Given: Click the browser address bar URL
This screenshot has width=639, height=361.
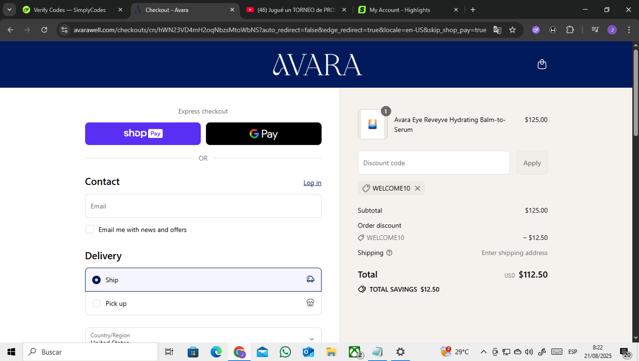Looking at the screenshot, I should pos(280,30).
